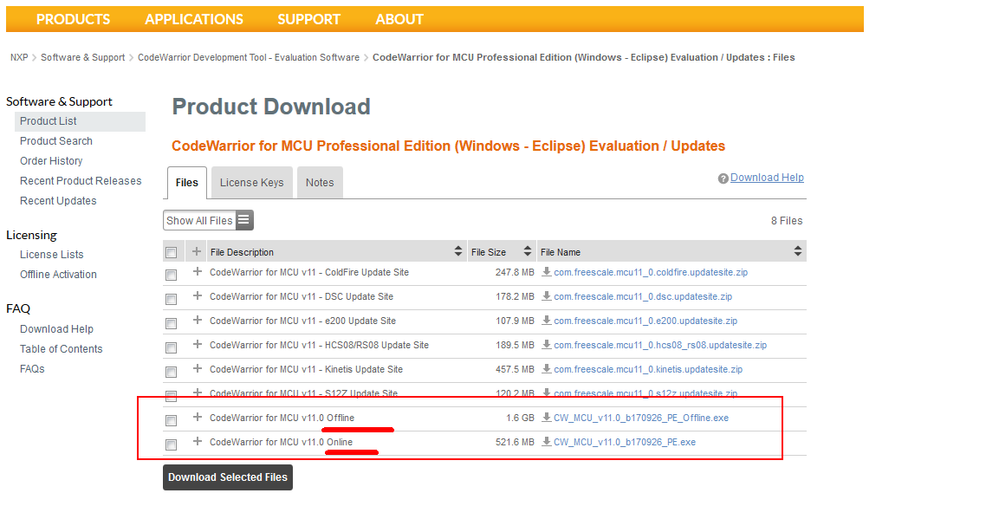Expand HCS08/RS08 Update Site details
This screenshot has width=999, height=506.
[x=197, y=344]
